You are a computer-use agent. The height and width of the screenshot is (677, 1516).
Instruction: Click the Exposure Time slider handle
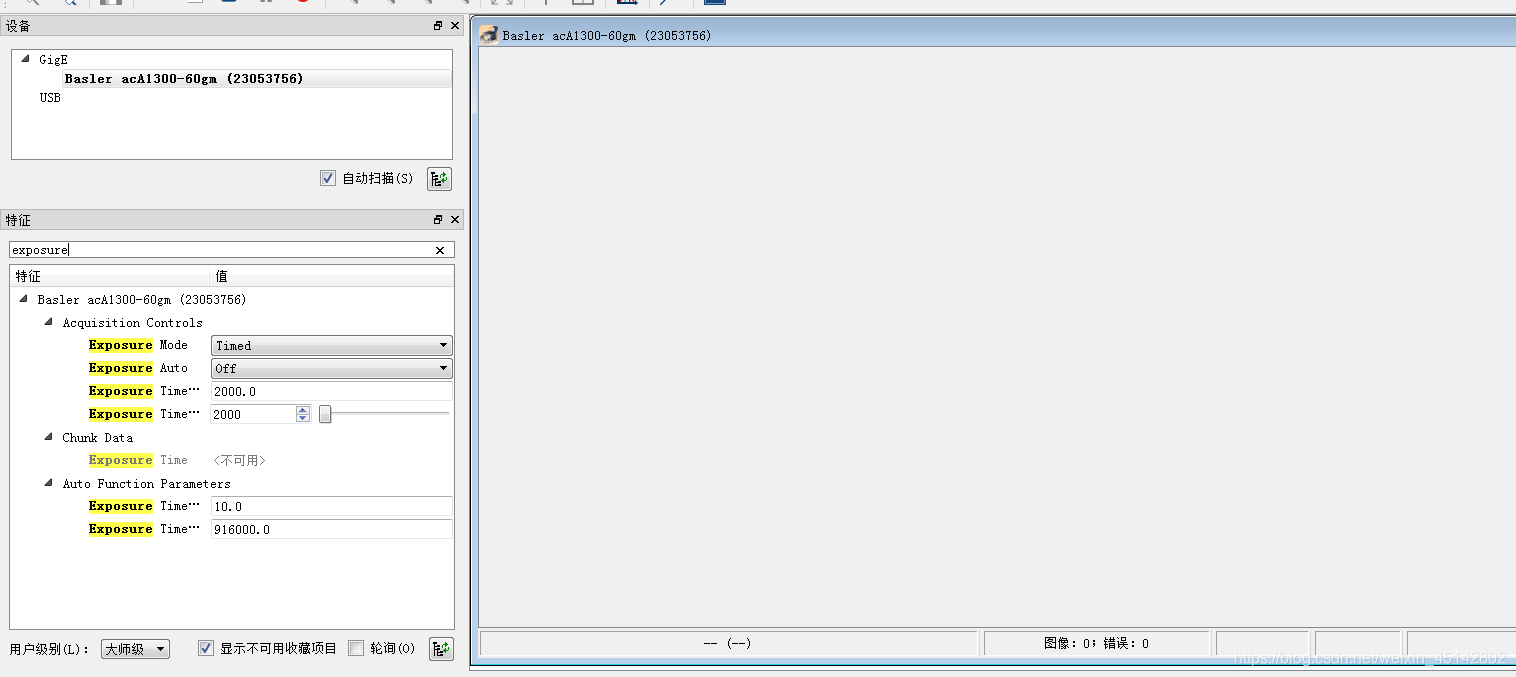click(x=325, y=414)
